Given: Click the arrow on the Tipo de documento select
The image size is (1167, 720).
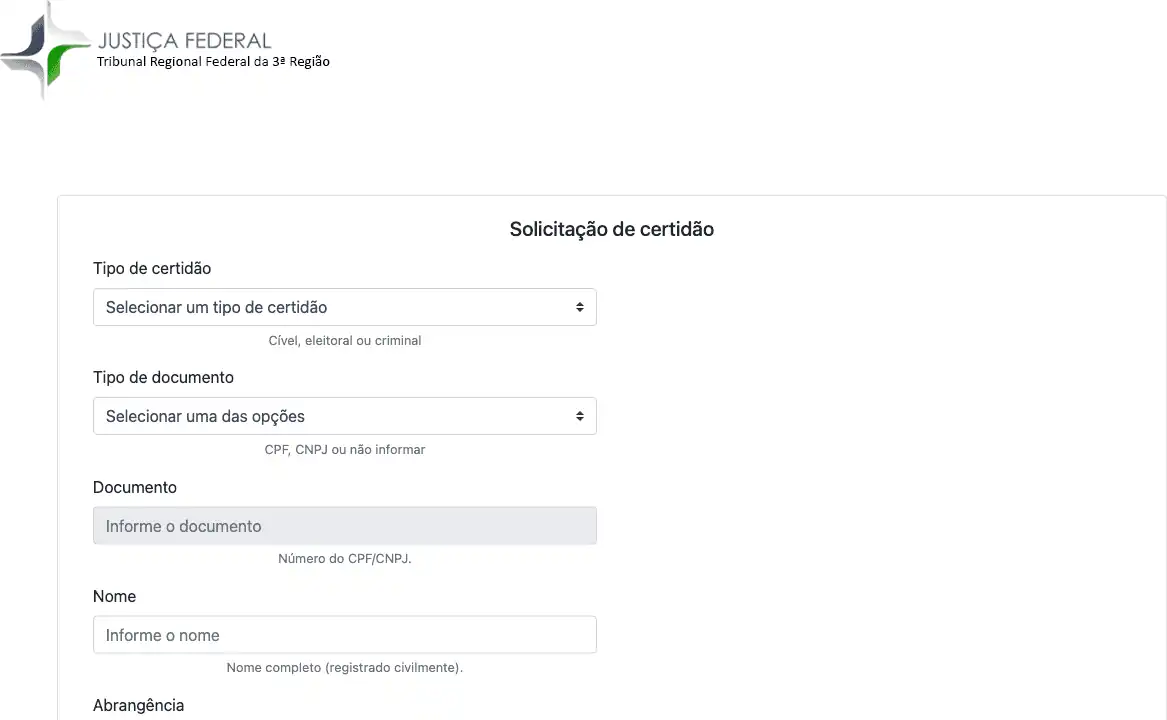Looking at the screenshot, I should tap(579, 417).
